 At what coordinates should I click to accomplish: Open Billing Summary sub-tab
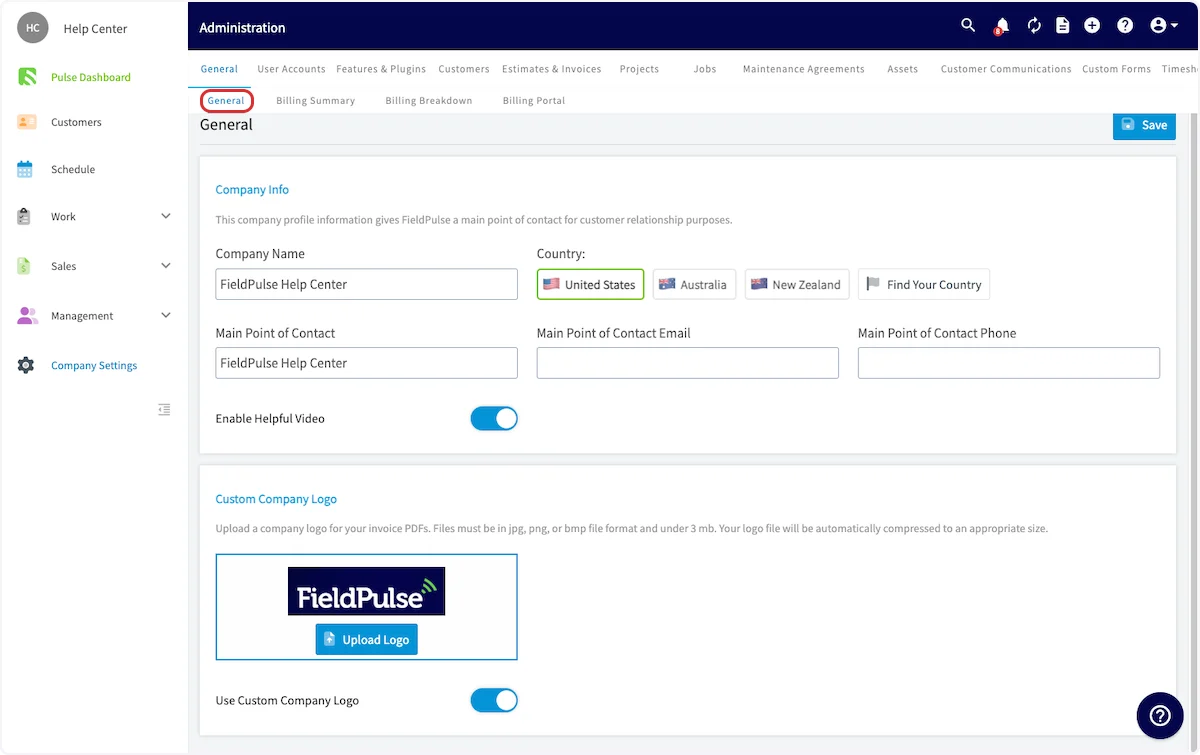point(315,100)
